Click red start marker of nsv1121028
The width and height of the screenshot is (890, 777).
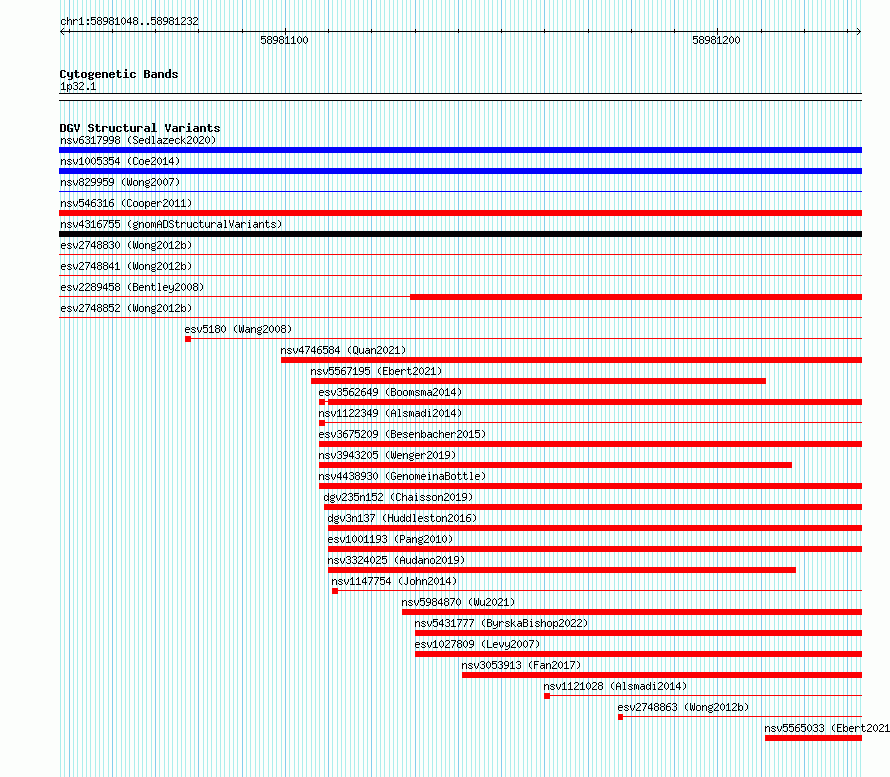547,696
